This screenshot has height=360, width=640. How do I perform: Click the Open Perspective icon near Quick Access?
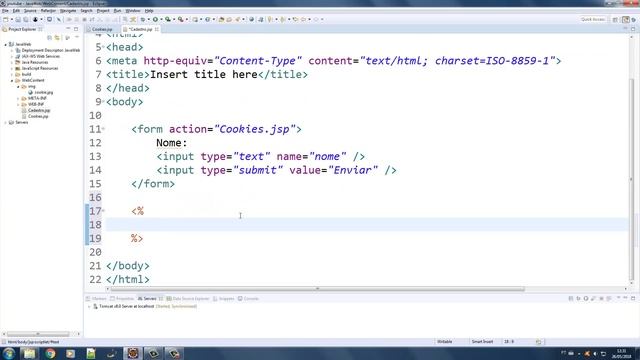[615, 19]
